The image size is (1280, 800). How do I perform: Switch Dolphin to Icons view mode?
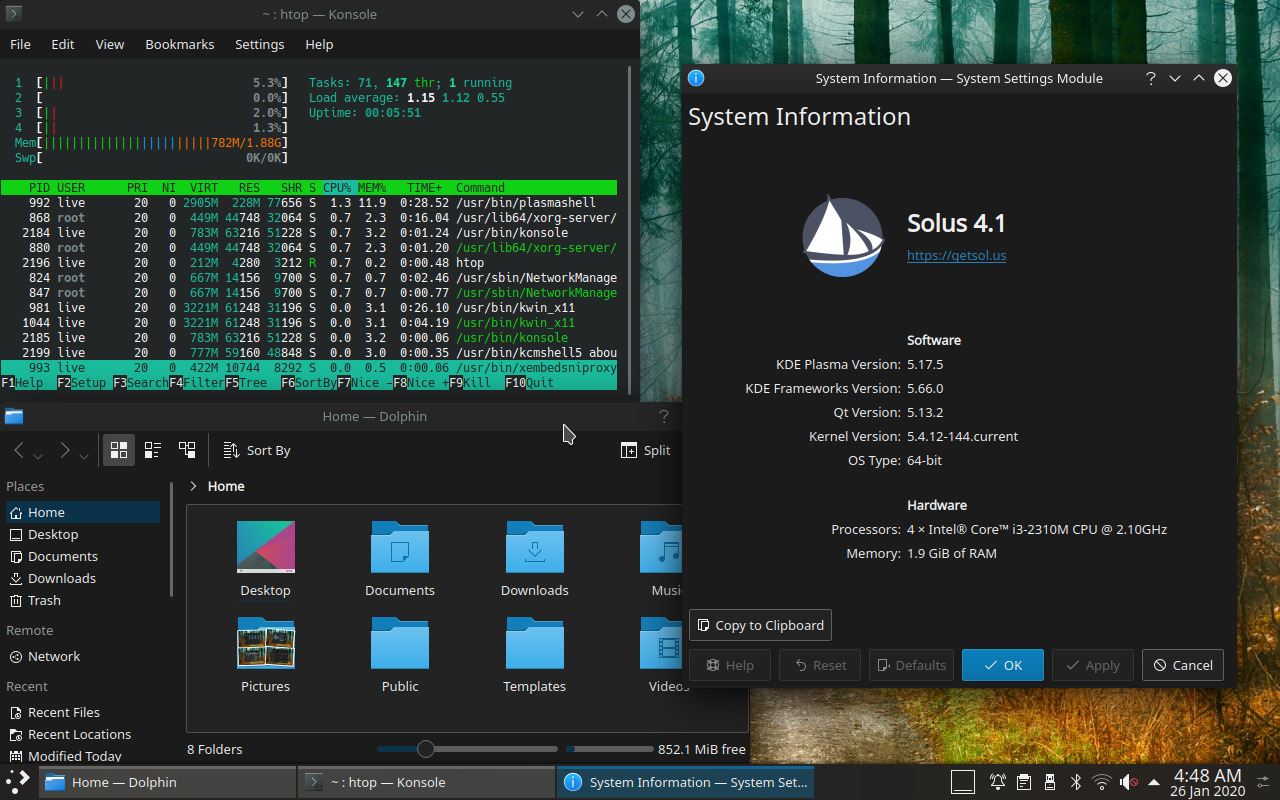119,450
